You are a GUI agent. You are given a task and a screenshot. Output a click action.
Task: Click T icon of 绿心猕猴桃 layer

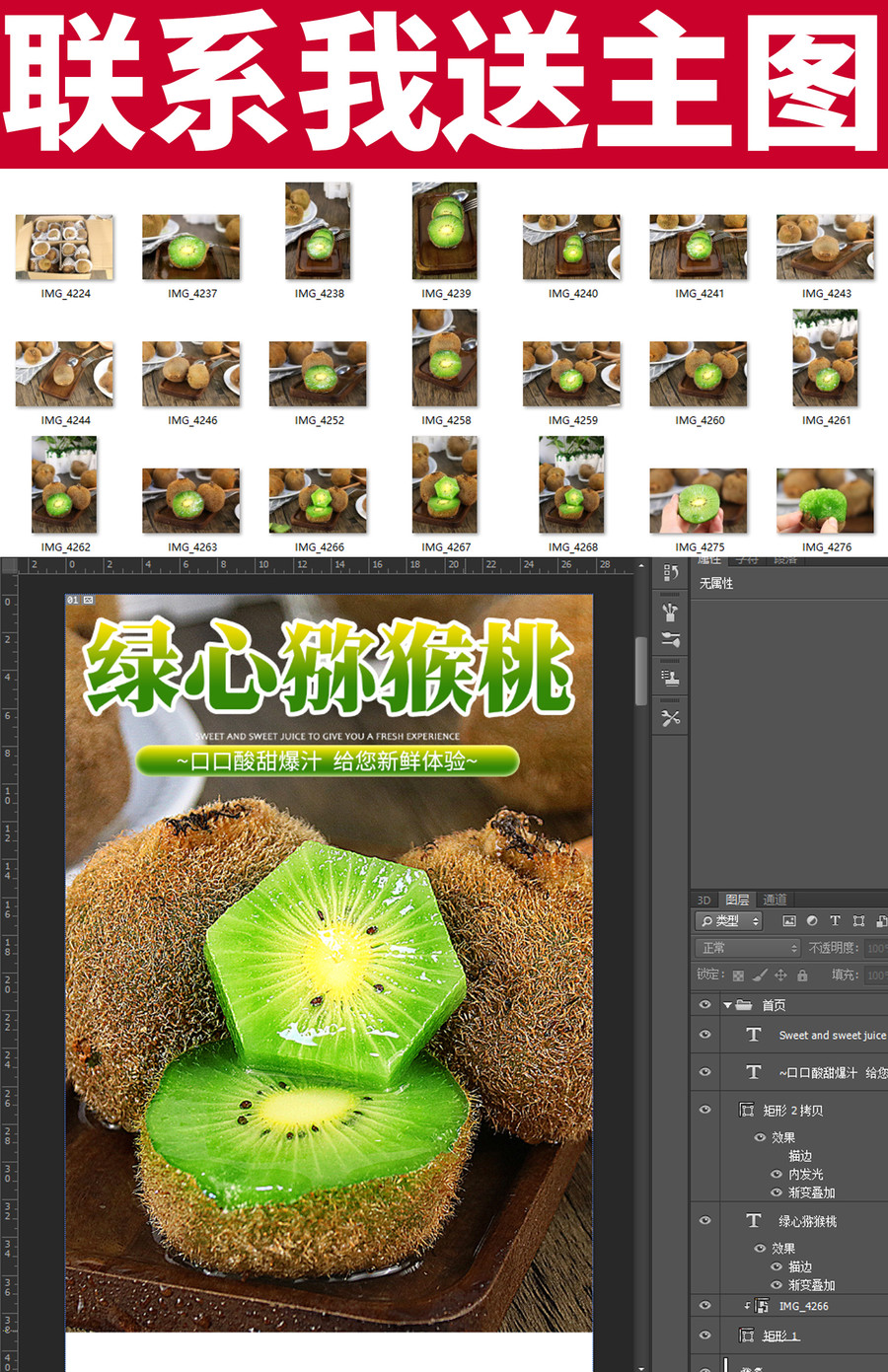[x=754, y=1221]
